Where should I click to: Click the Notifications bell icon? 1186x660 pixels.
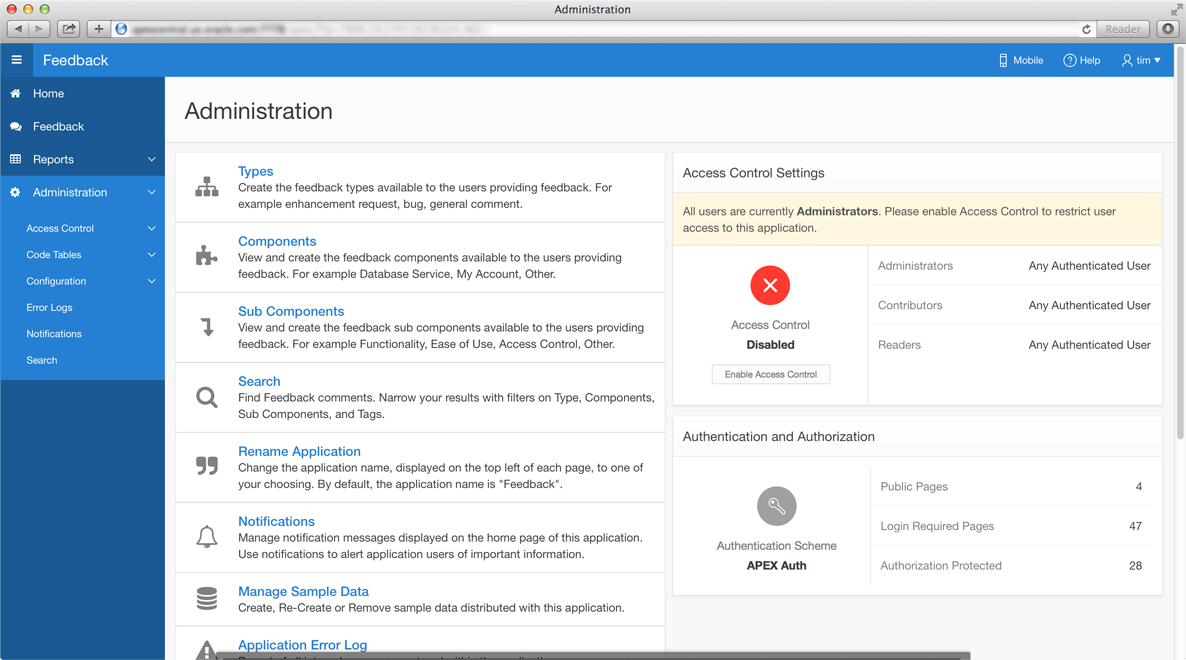pyautogui.click(x=207, y=537)
